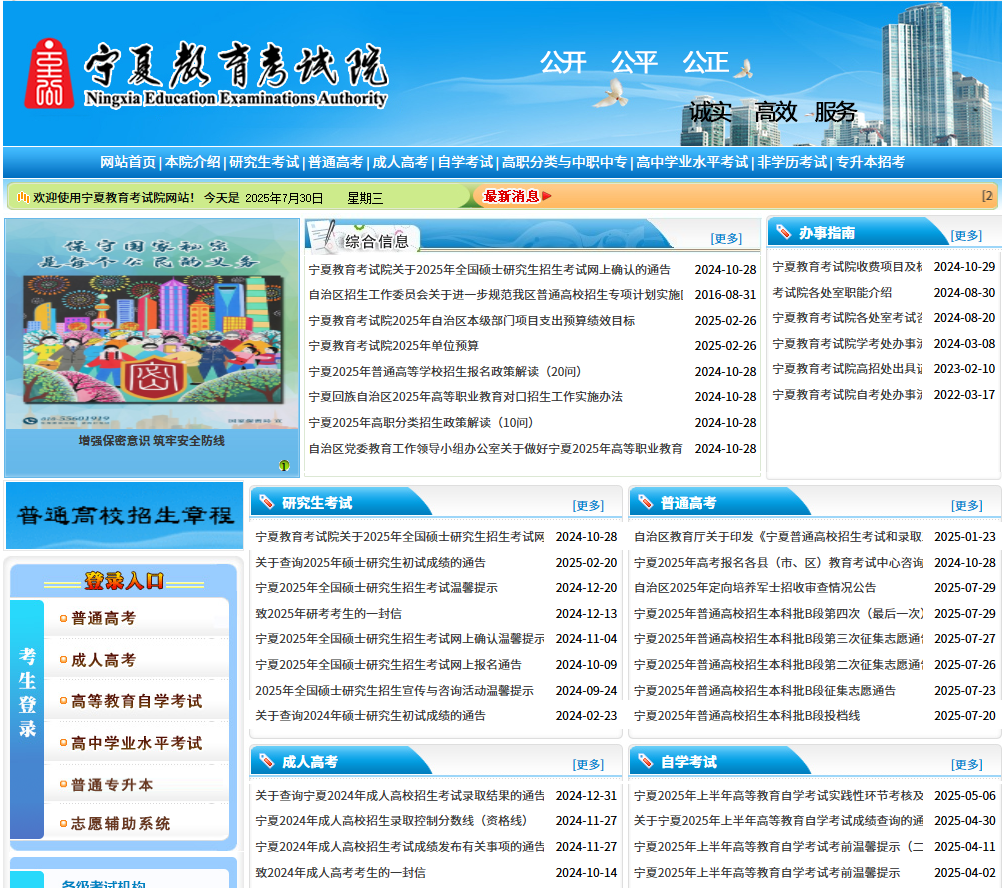The image size is (1002, 888).
Task: Click the Ningxia Education Examinations Authority logo
Action: coord(205,74)
